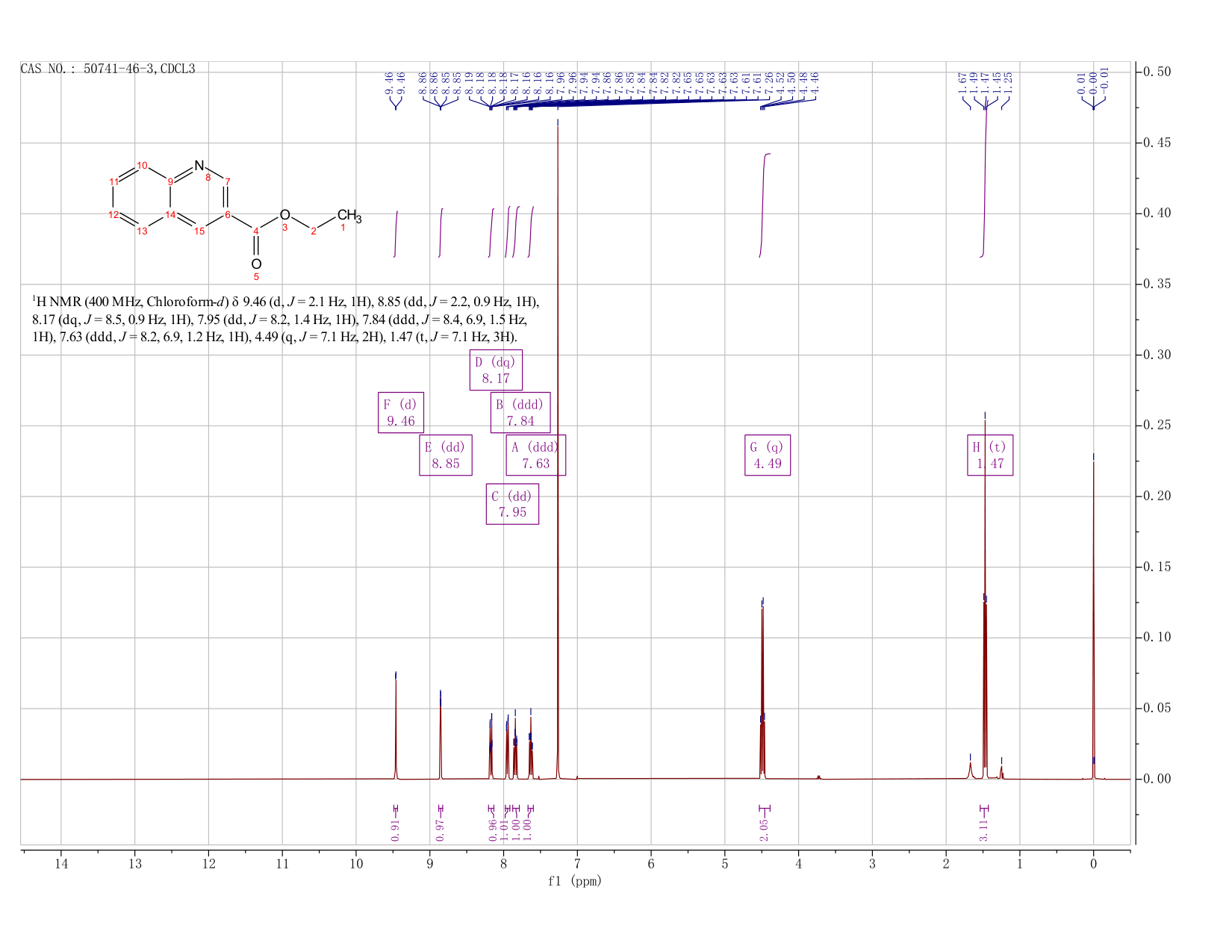Click the integral value 0.91 label
Screen dimensions: 1232x952
[396, 829]
